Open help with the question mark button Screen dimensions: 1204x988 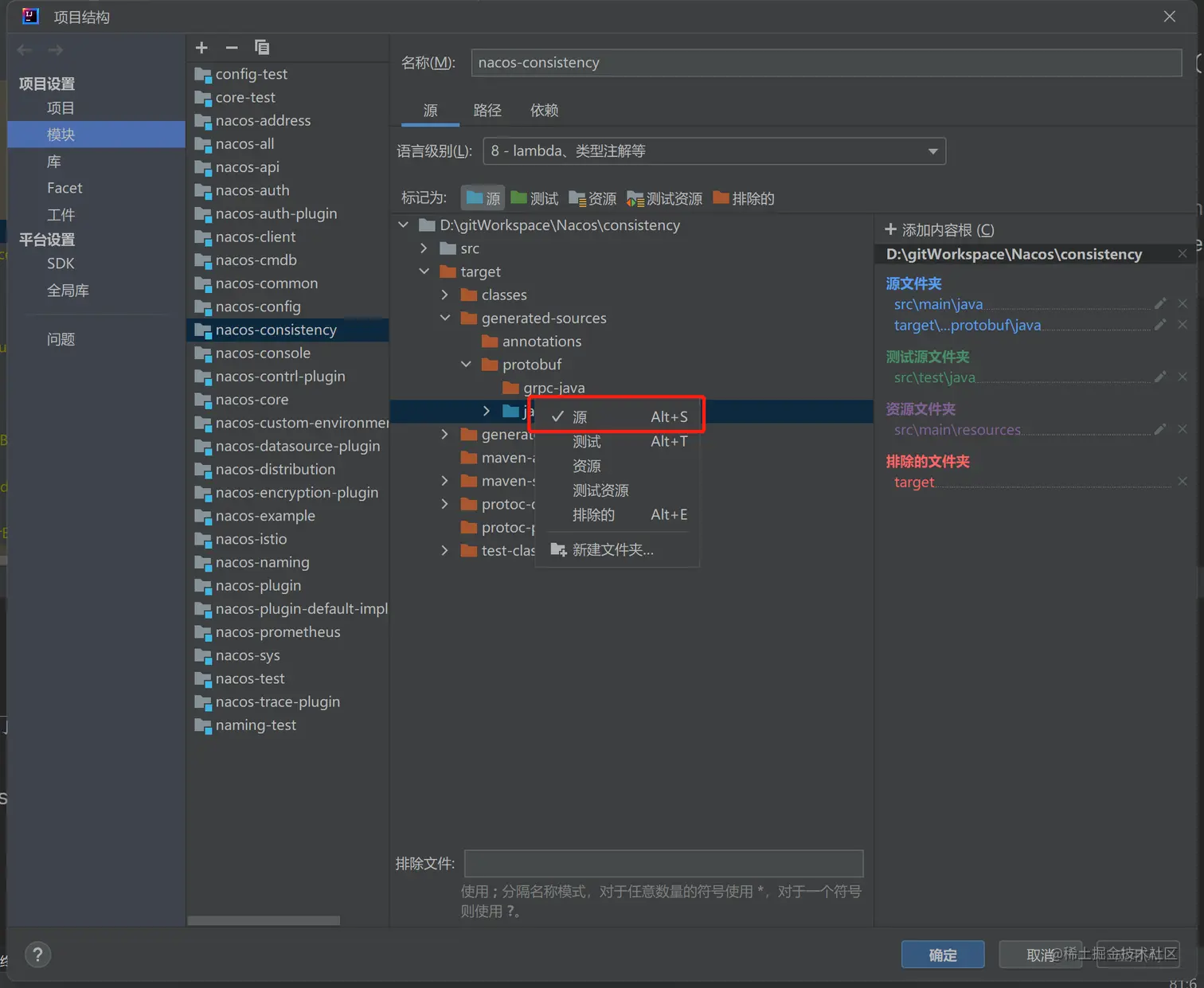coord(37,955)
